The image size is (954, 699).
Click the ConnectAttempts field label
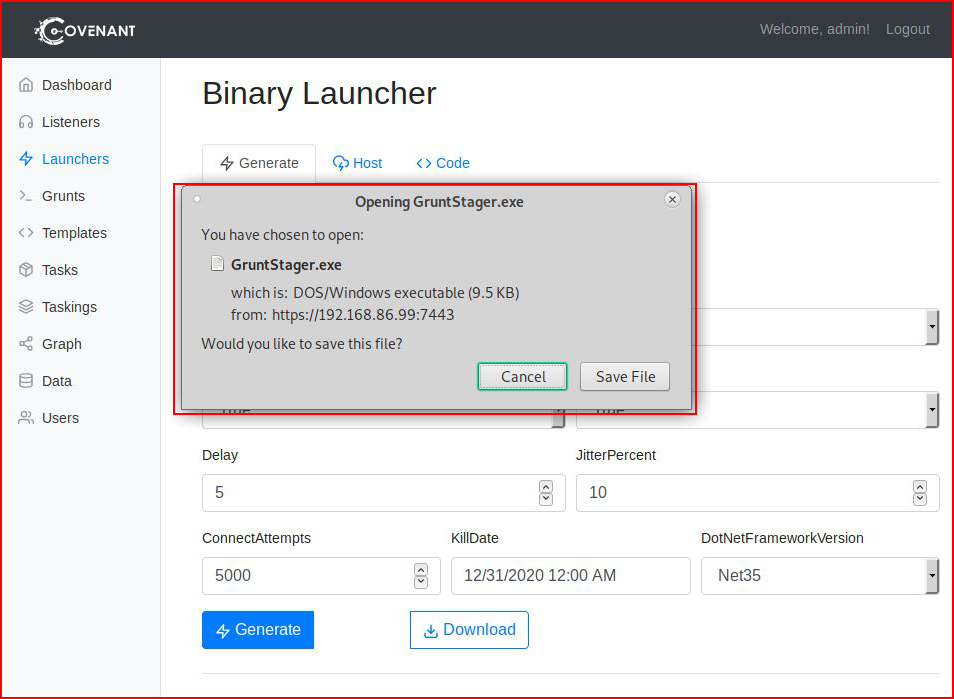pos(256,538)
